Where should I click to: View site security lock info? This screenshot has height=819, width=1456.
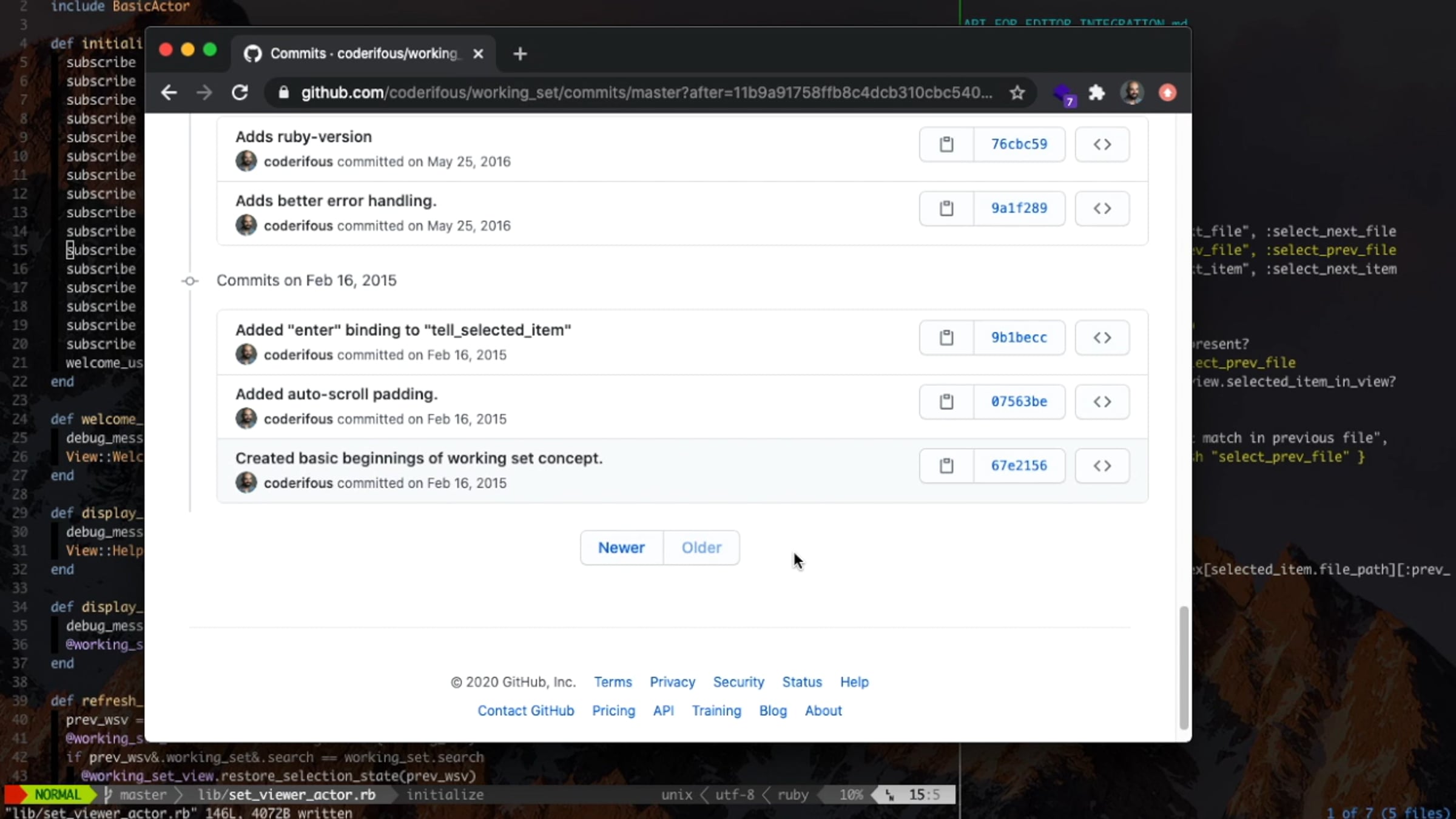point(283,93)
